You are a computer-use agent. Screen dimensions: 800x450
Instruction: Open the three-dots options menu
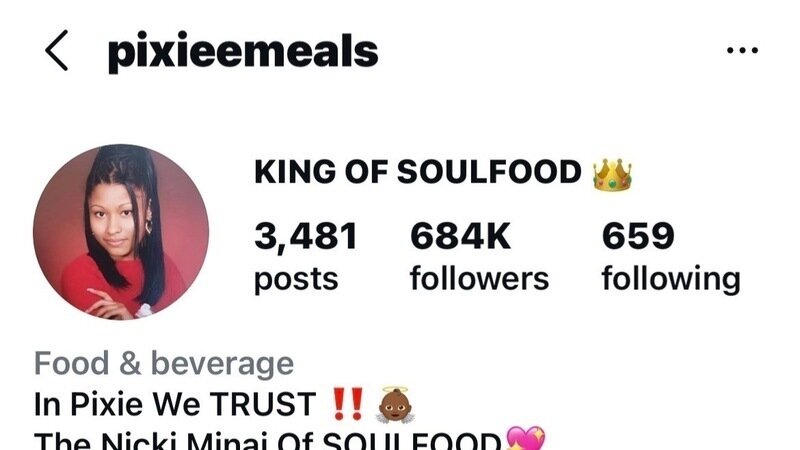pyautogui.click(x=742, y=50)
